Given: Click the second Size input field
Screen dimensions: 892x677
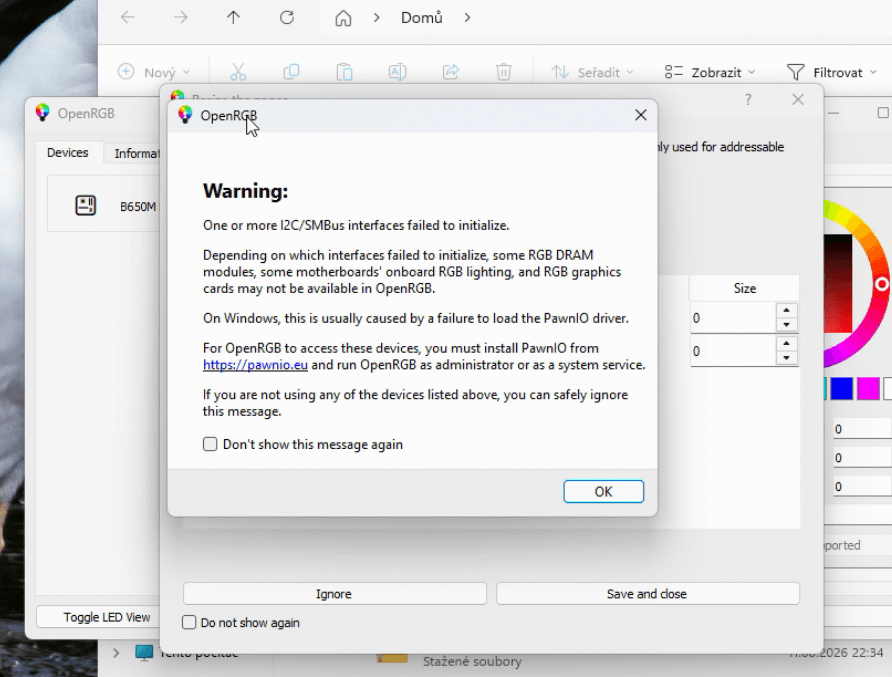Looking at the screenshot, I should pyautogui.click(x=733, y=351).
